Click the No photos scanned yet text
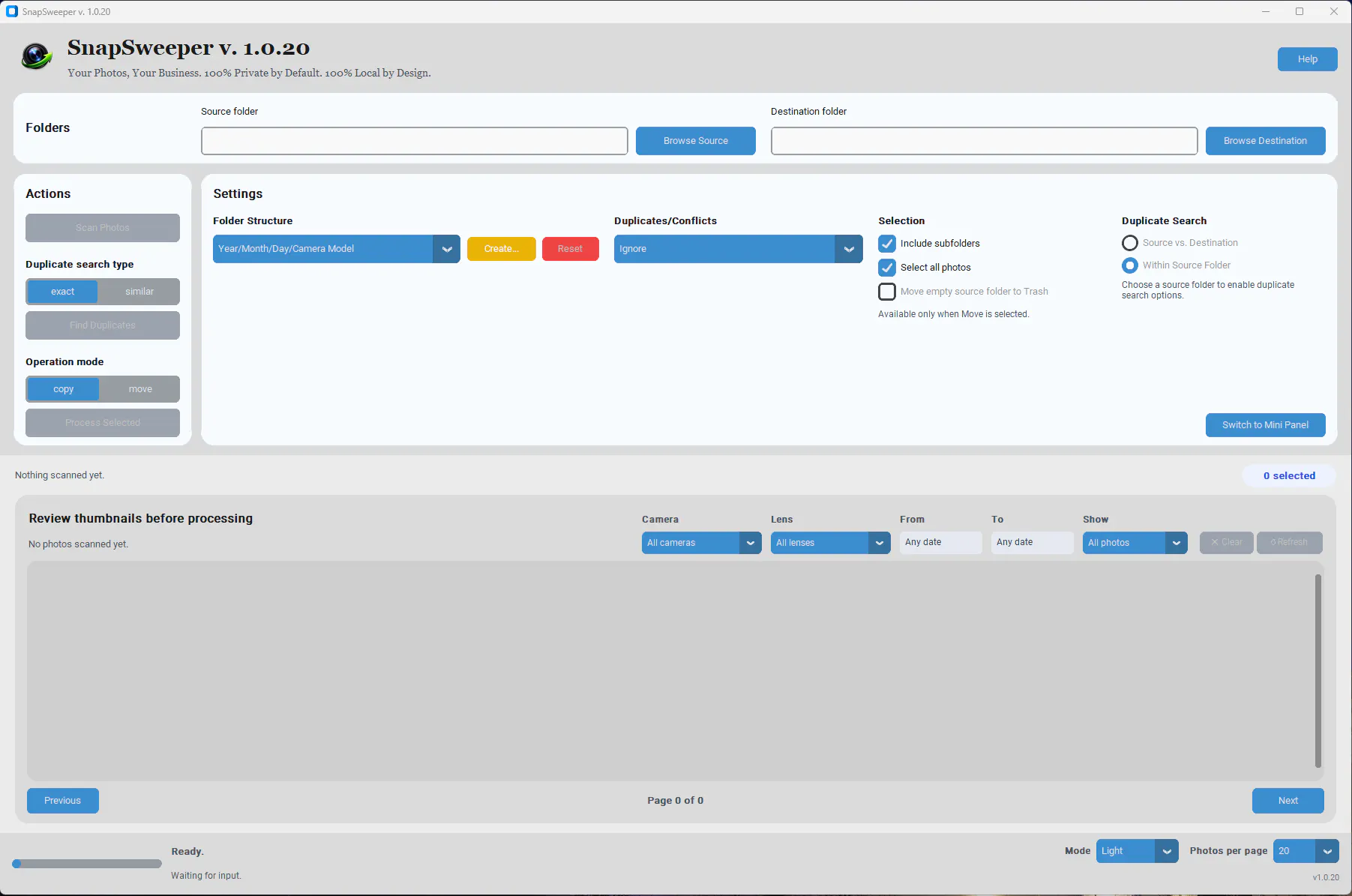The image size is (1352, 896). (79, 544)
